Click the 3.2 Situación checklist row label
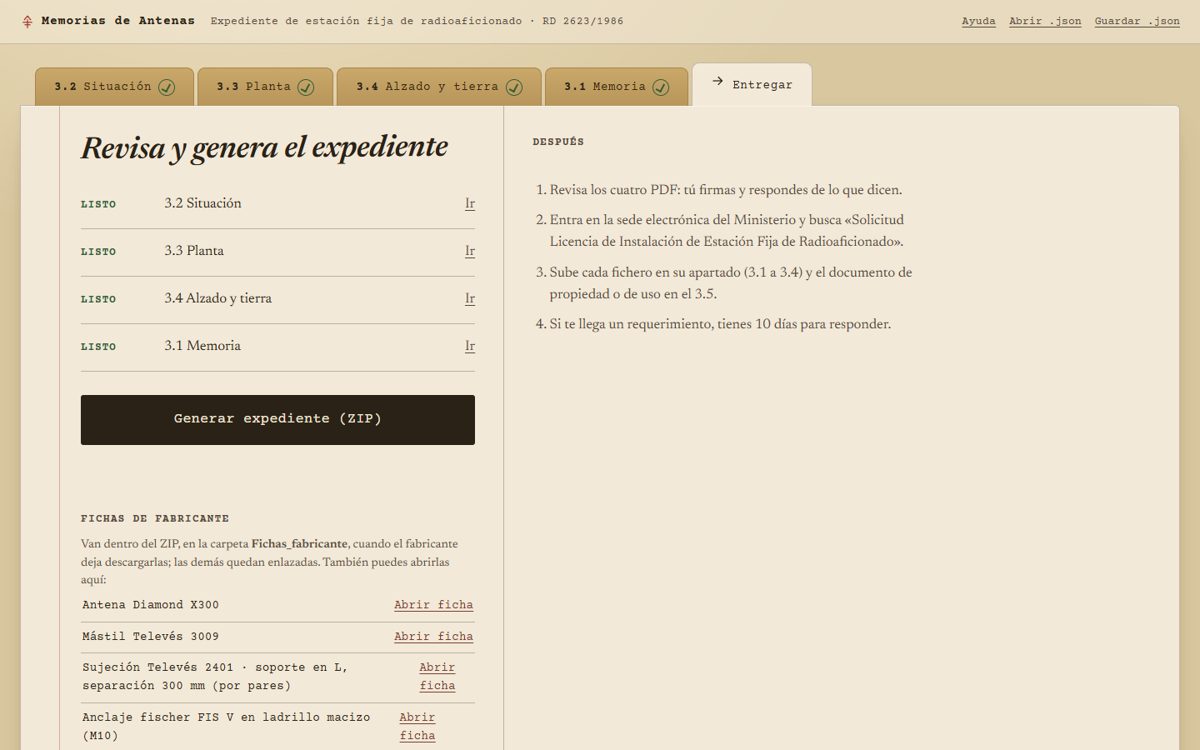Viewport: 1200px width, 750px height. 203,204
